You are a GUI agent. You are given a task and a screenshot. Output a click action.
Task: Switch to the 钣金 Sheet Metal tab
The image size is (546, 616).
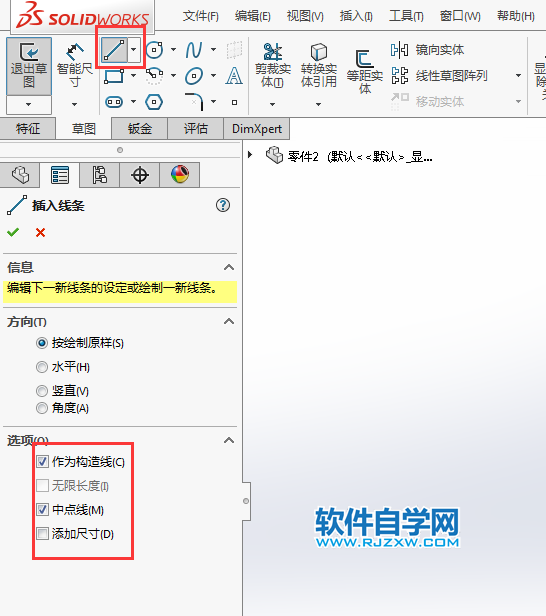click(139, 128)
